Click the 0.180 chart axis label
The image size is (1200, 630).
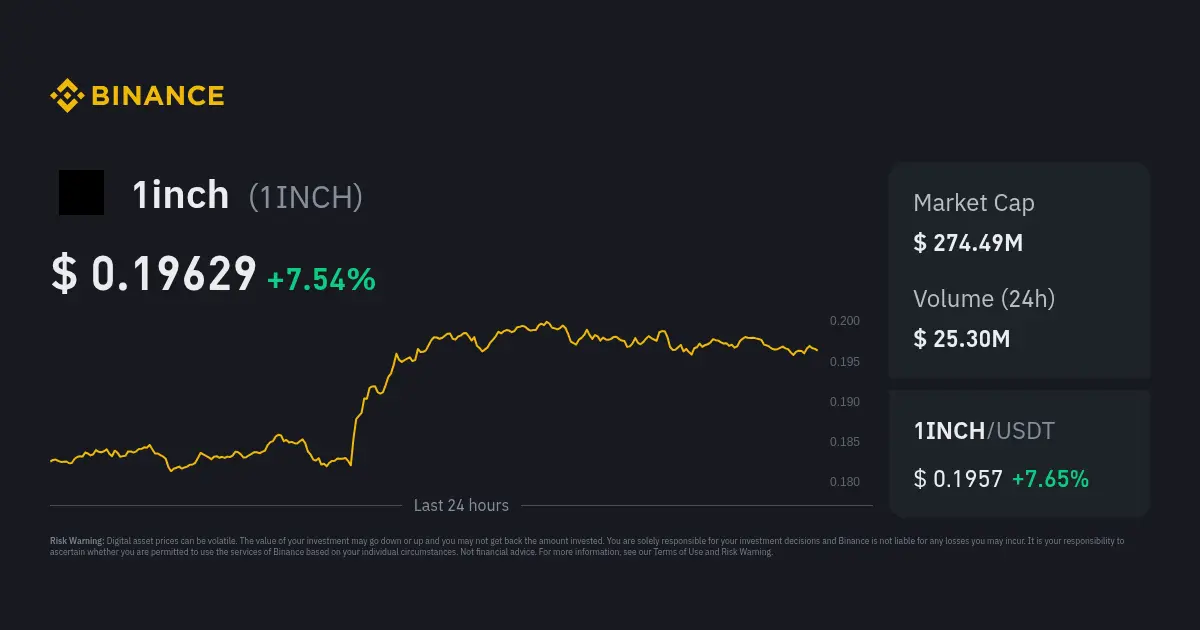coord(844,482)
